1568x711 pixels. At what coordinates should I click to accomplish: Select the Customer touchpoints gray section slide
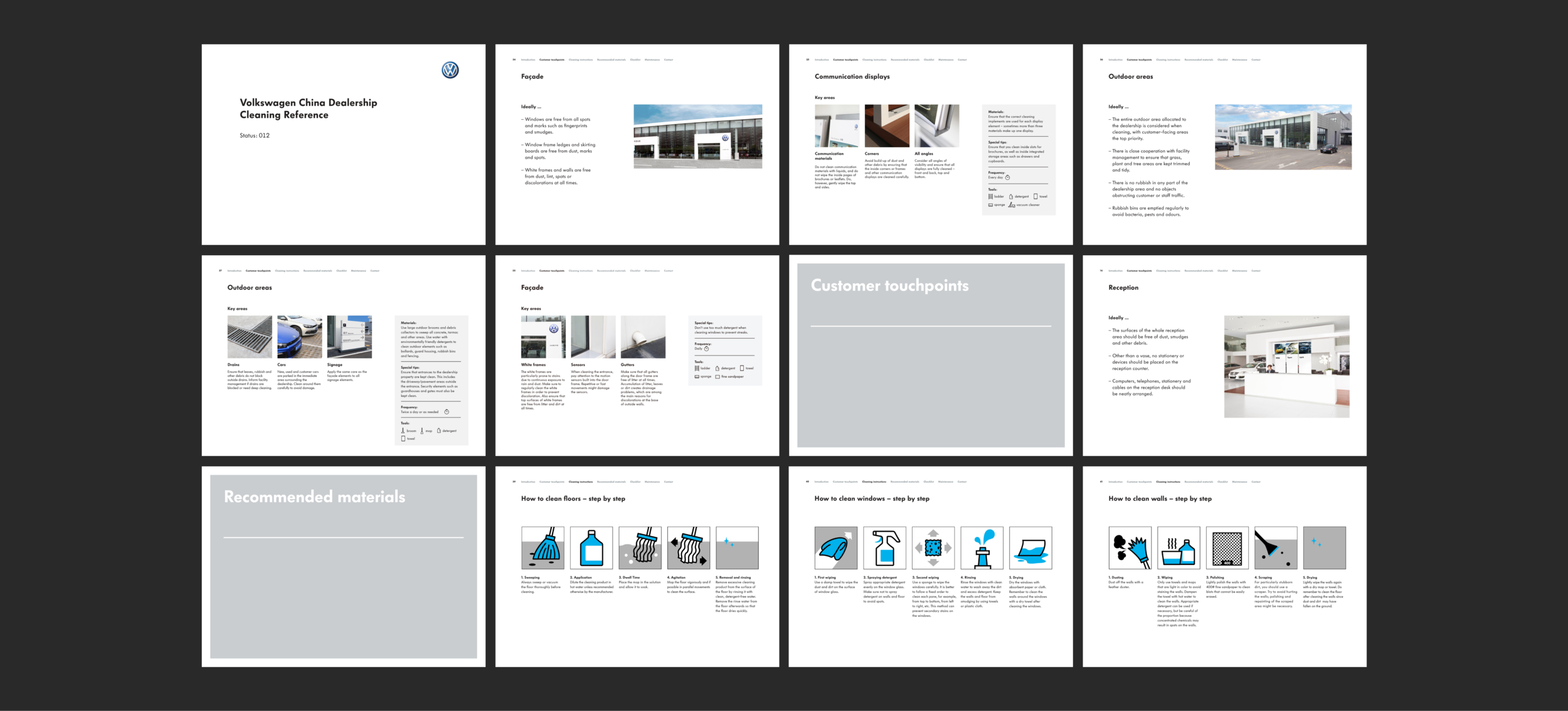tap(931, 355)
